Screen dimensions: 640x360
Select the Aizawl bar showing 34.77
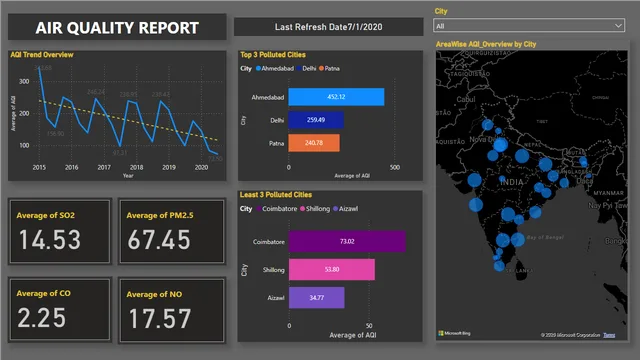(x=317, y=298)
